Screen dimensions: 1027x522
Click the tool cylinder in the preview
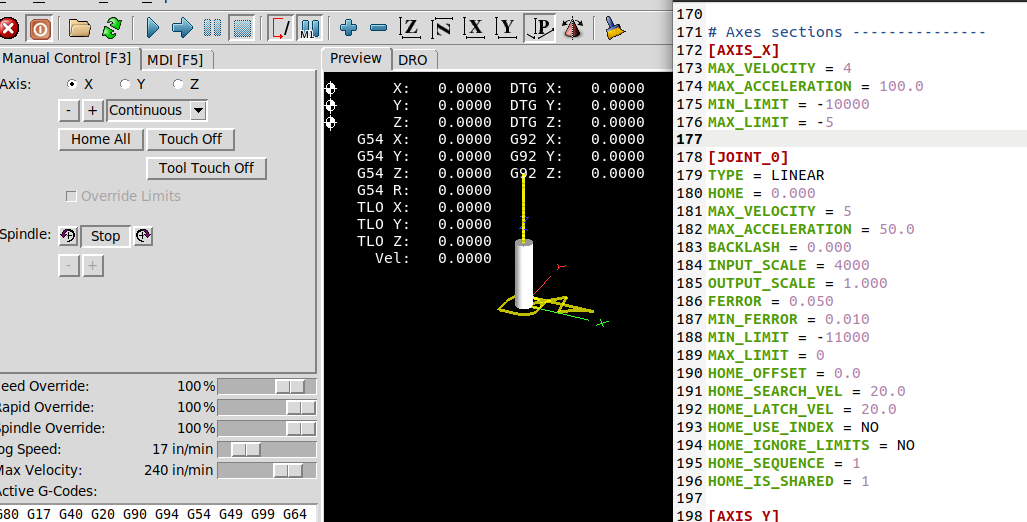point(524,274)
